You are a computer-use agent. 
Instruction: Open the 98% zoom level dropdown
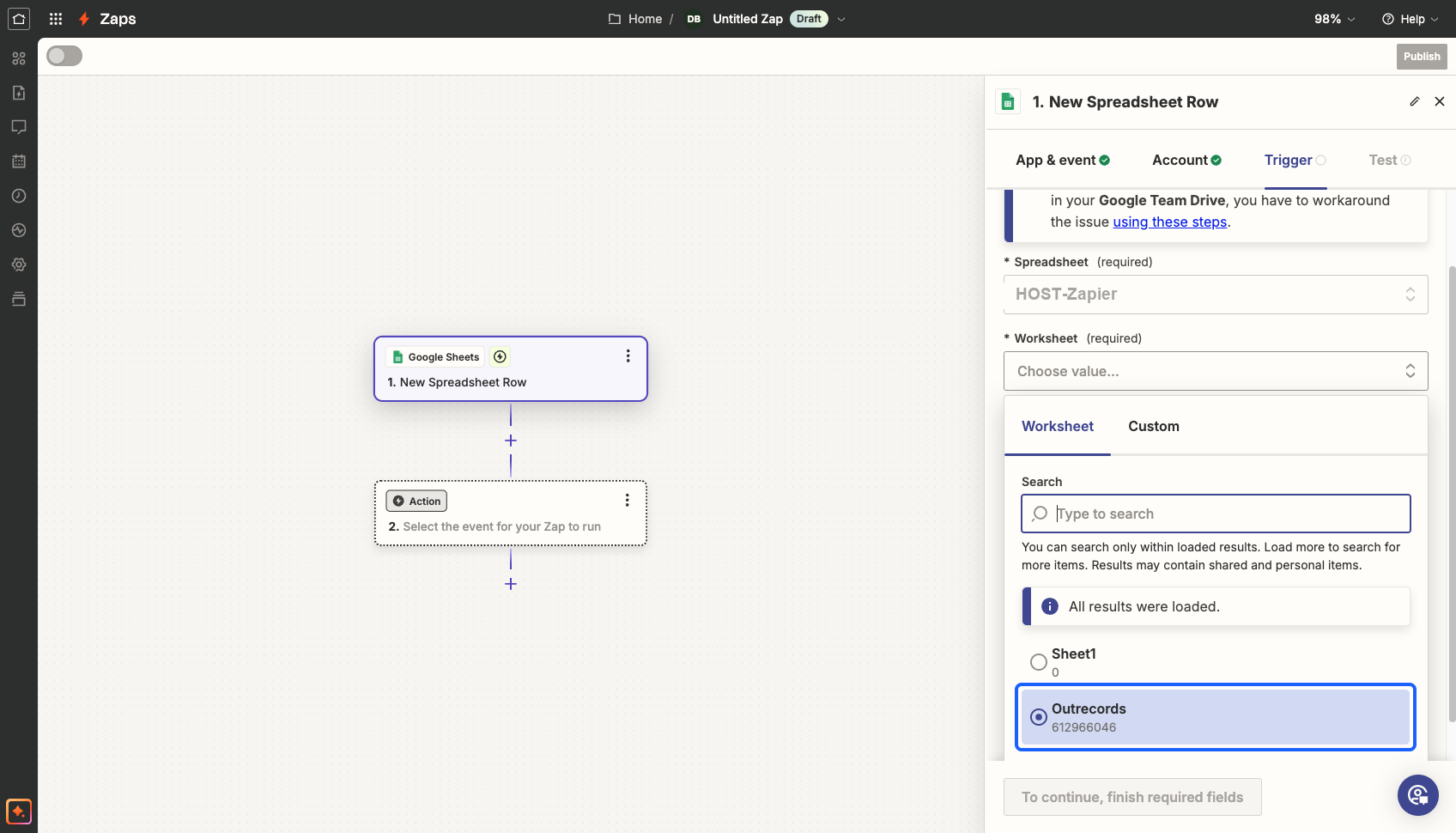pos(1335,19)
